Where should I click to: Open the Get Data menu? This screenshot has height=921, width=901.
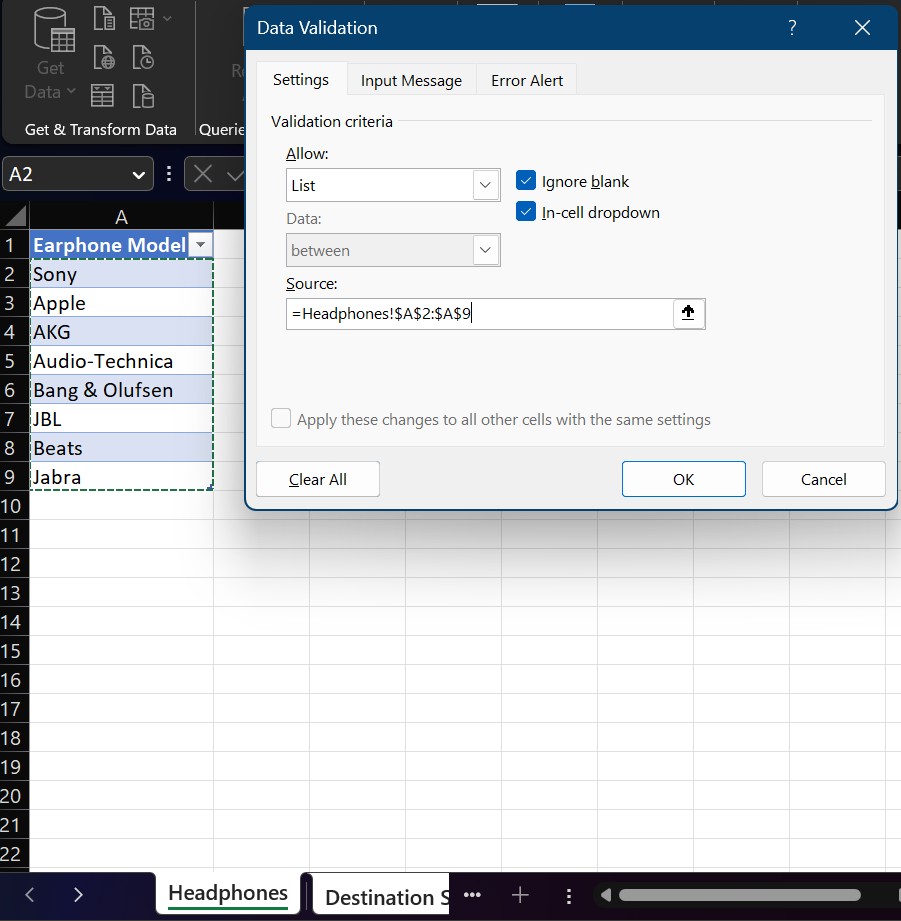pos(52,54)
